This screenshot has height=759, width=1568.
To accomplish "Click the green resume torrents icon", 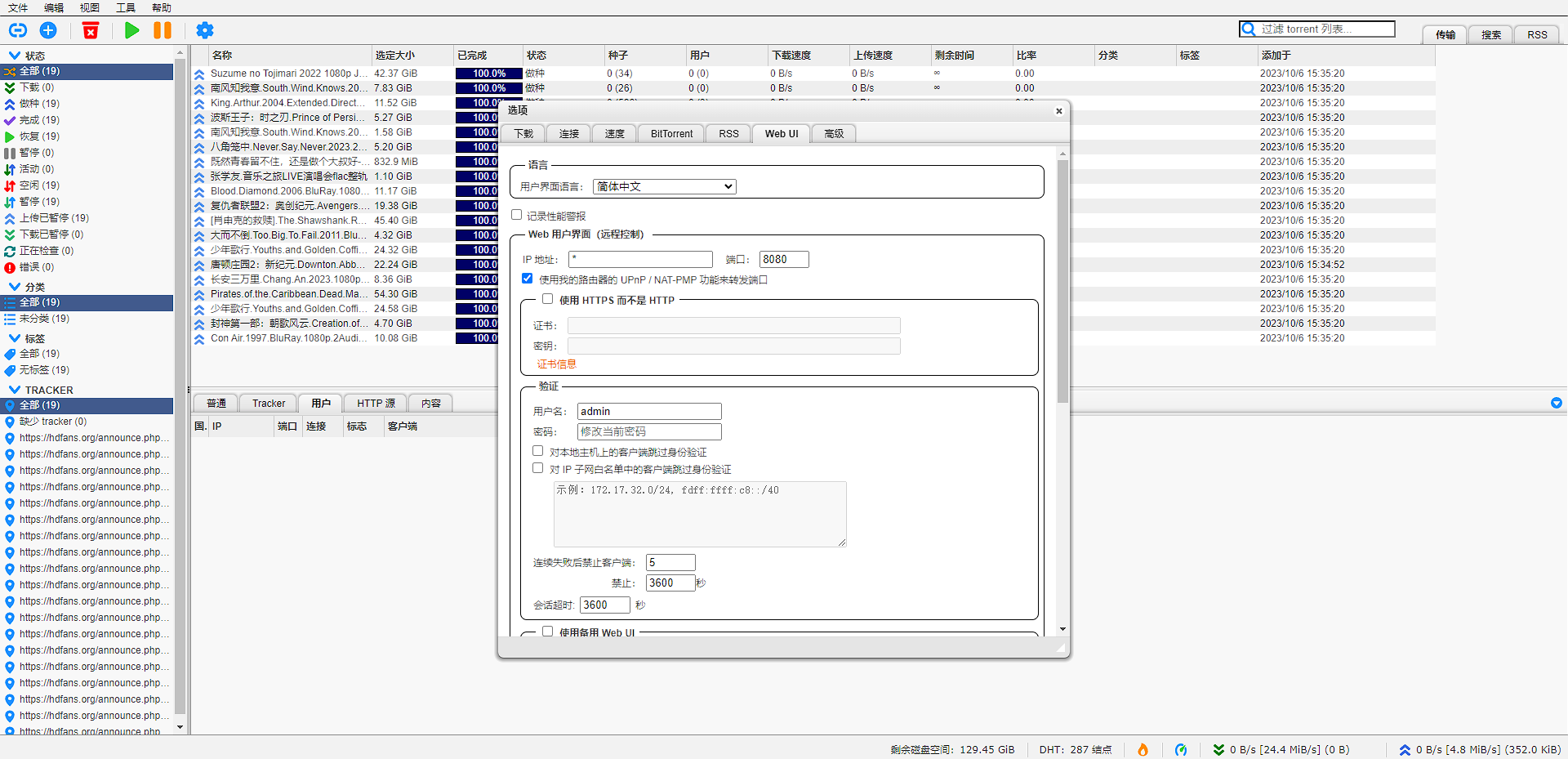I will 131,30.
